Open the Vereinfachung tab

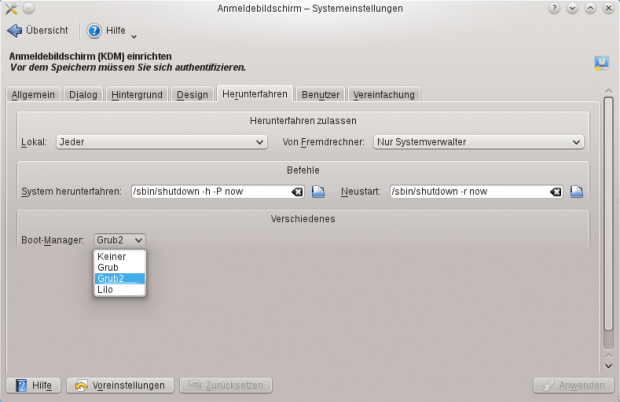384,95
